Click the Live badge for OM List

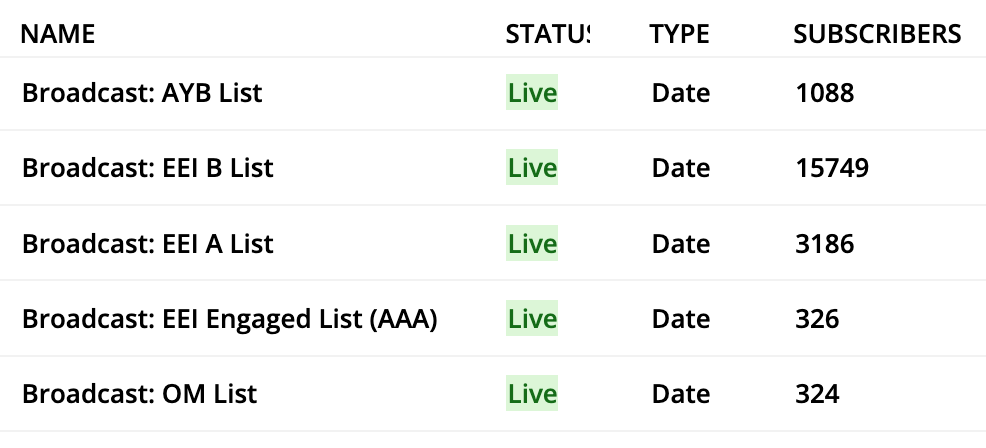(x=532, y=394)
